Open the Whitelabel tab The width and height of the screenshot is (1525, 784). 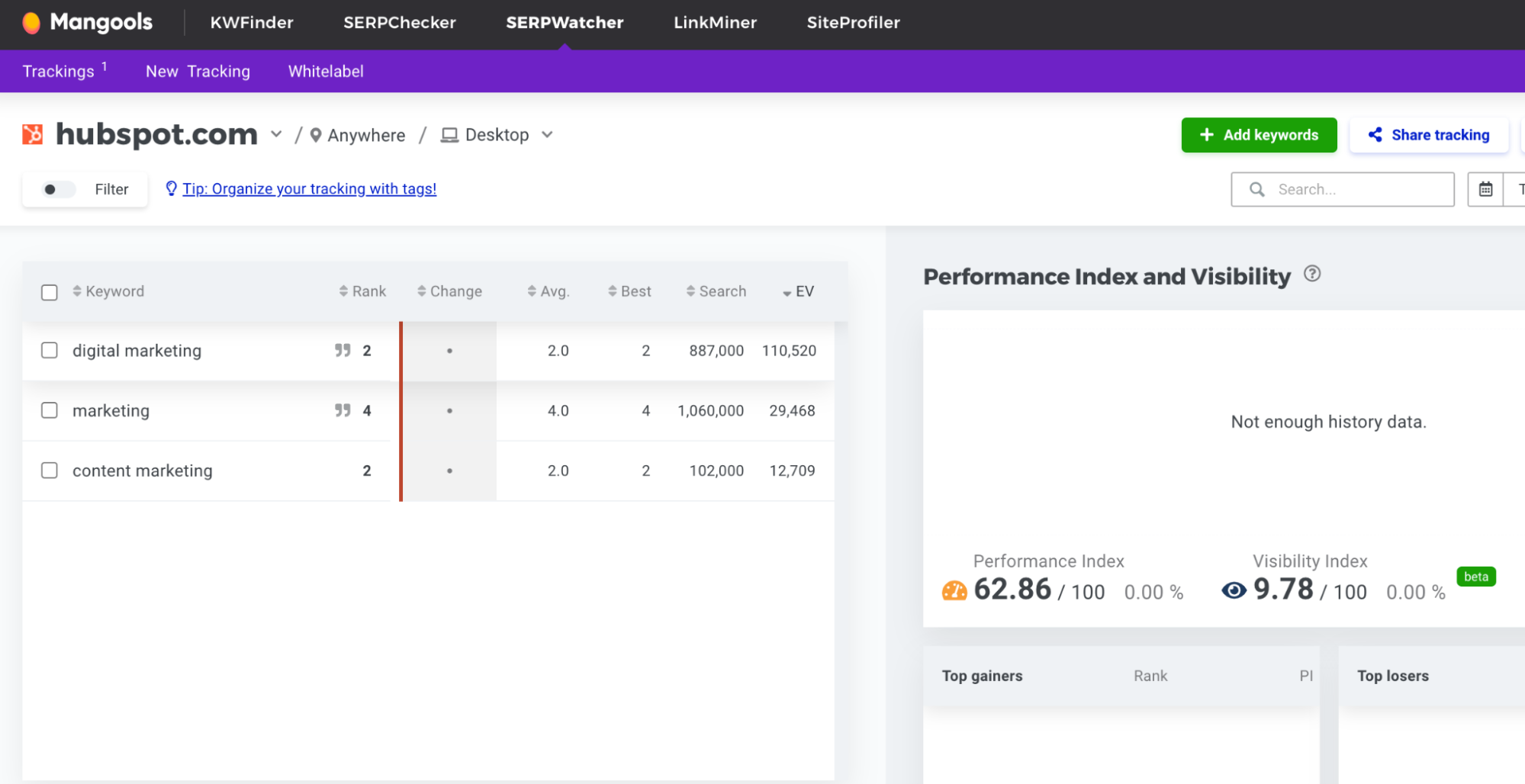point(326,72)
